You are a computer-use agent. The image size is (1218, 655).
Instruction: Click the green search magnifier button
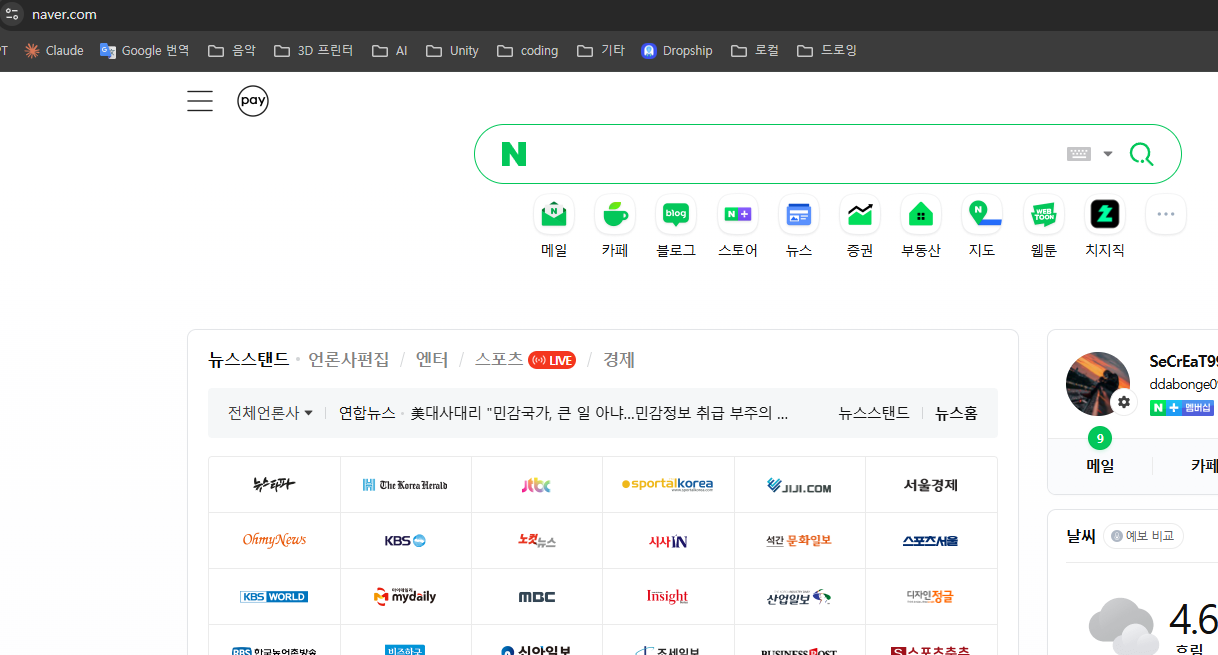pos(1141,154)
